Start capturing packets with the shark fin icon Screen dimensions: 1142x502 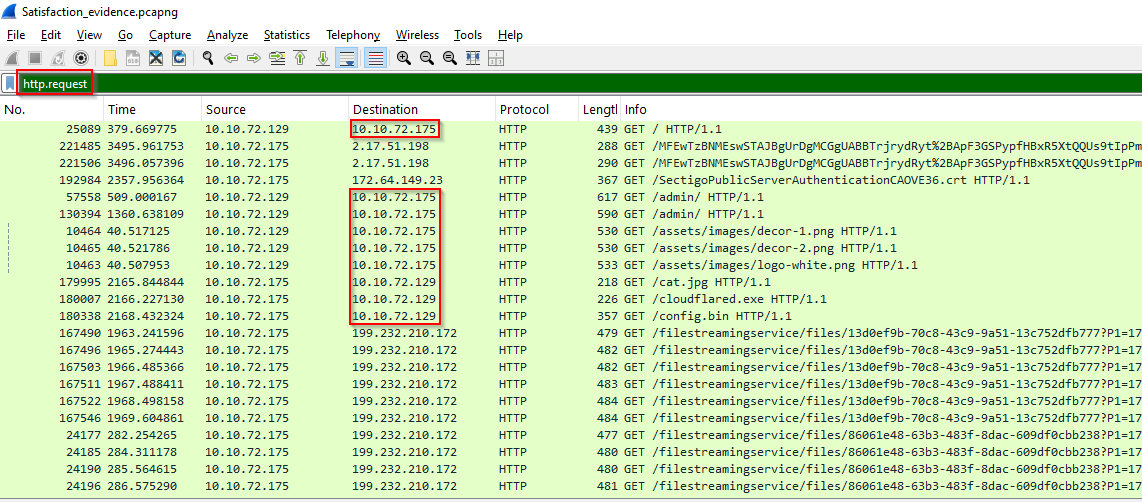coord(11,58)
